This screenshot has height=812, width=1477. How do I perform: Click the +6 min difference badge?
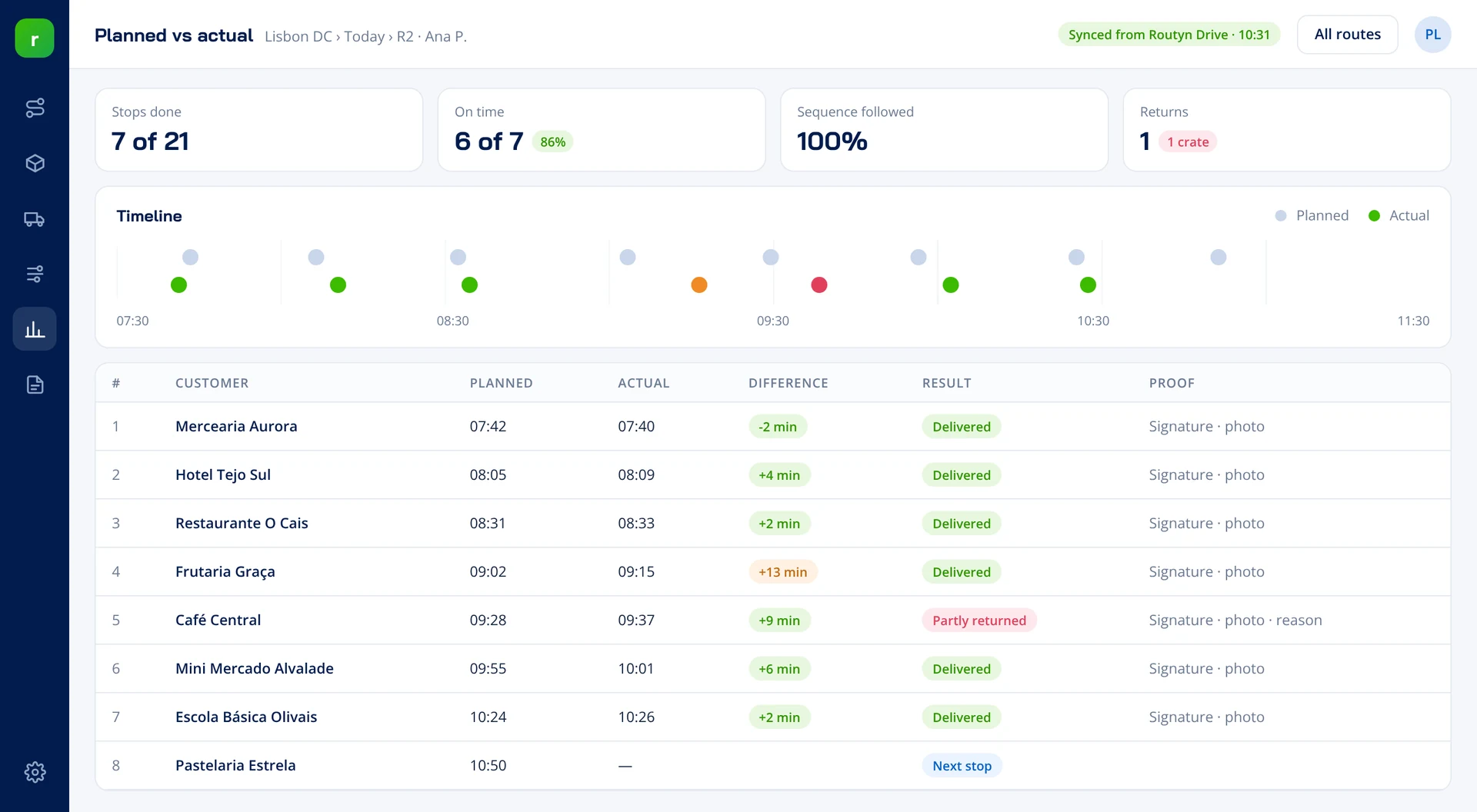click(779, 669)
